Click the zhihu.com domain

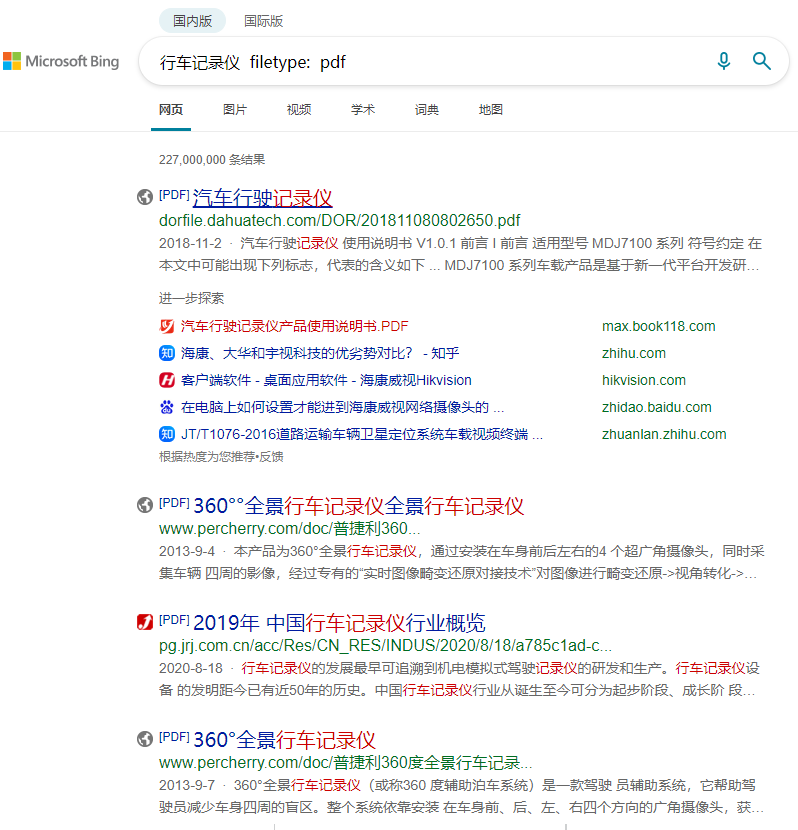(633, 353)
